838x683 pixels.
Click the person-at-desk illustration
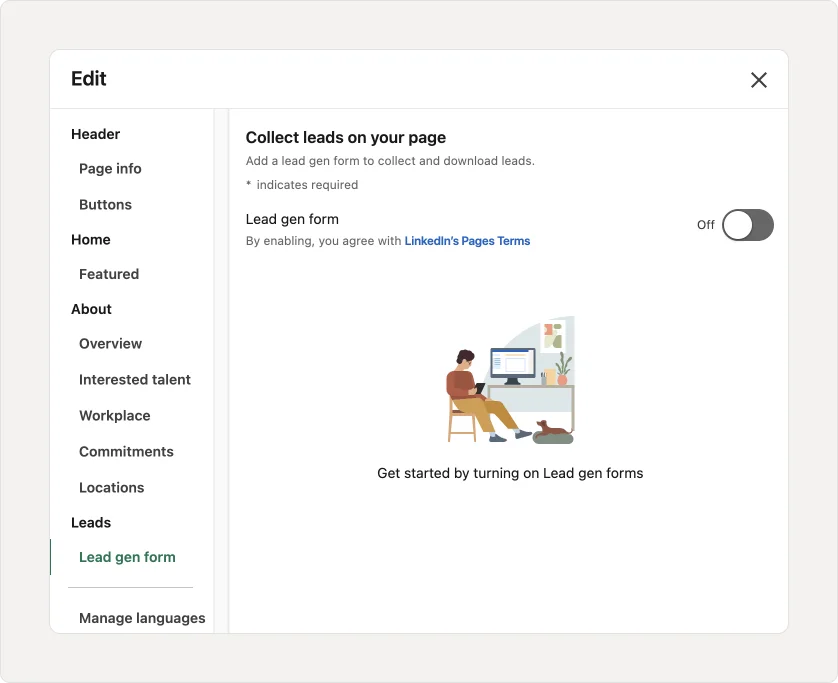tap(510, 380)
